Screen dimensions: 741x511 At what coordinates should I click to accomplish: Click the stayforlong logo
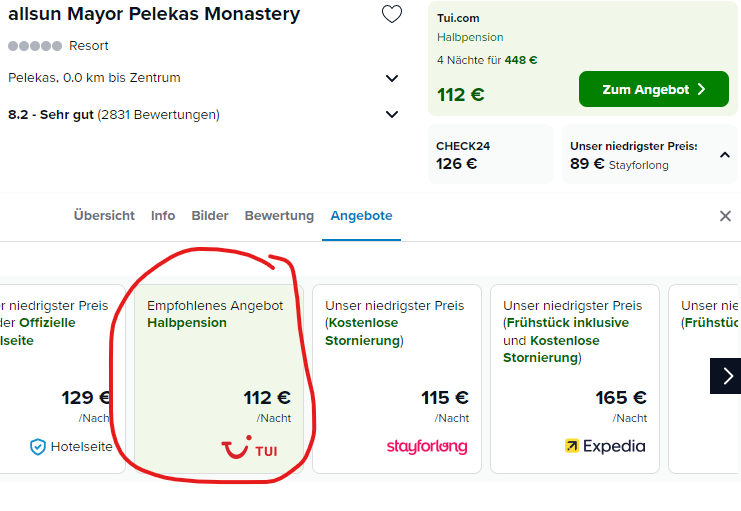point(427,446)
